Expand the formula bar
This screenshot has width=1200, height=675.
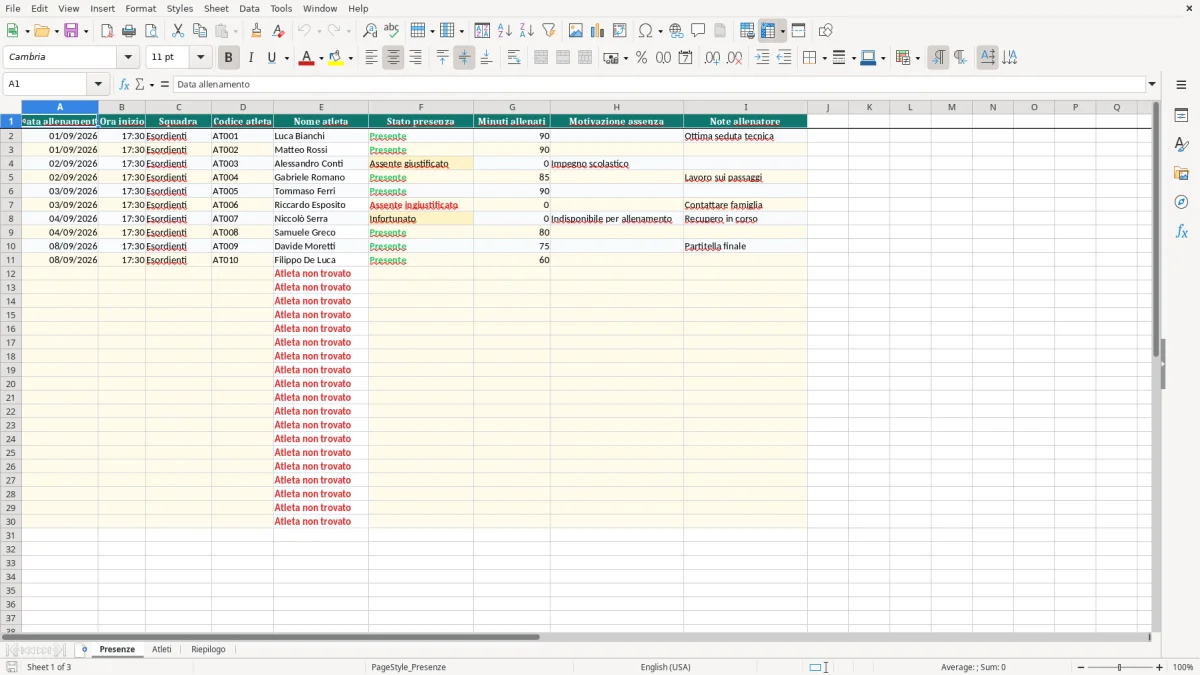point(1152,85)
